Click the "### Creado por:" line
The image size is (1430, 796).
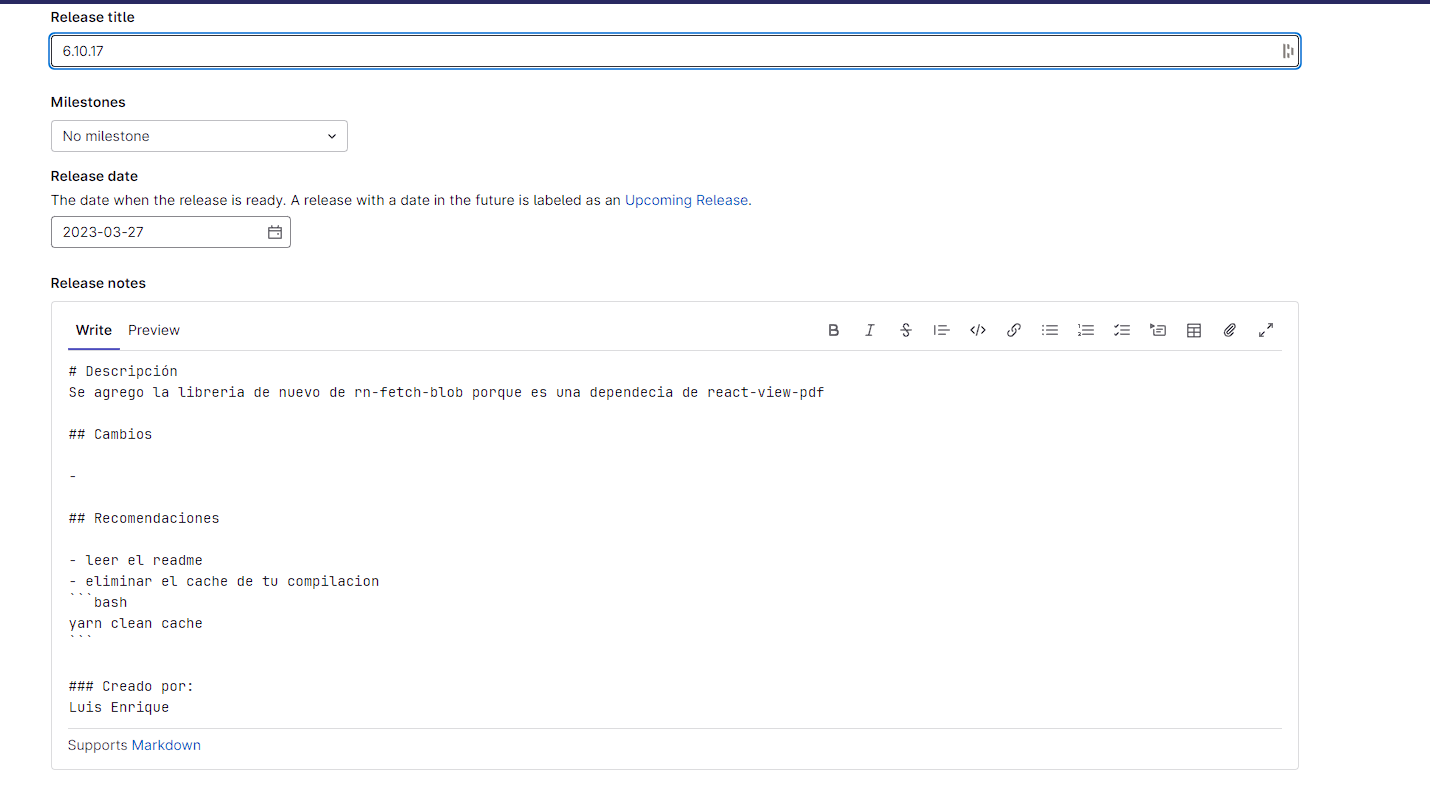coord(131,686)
